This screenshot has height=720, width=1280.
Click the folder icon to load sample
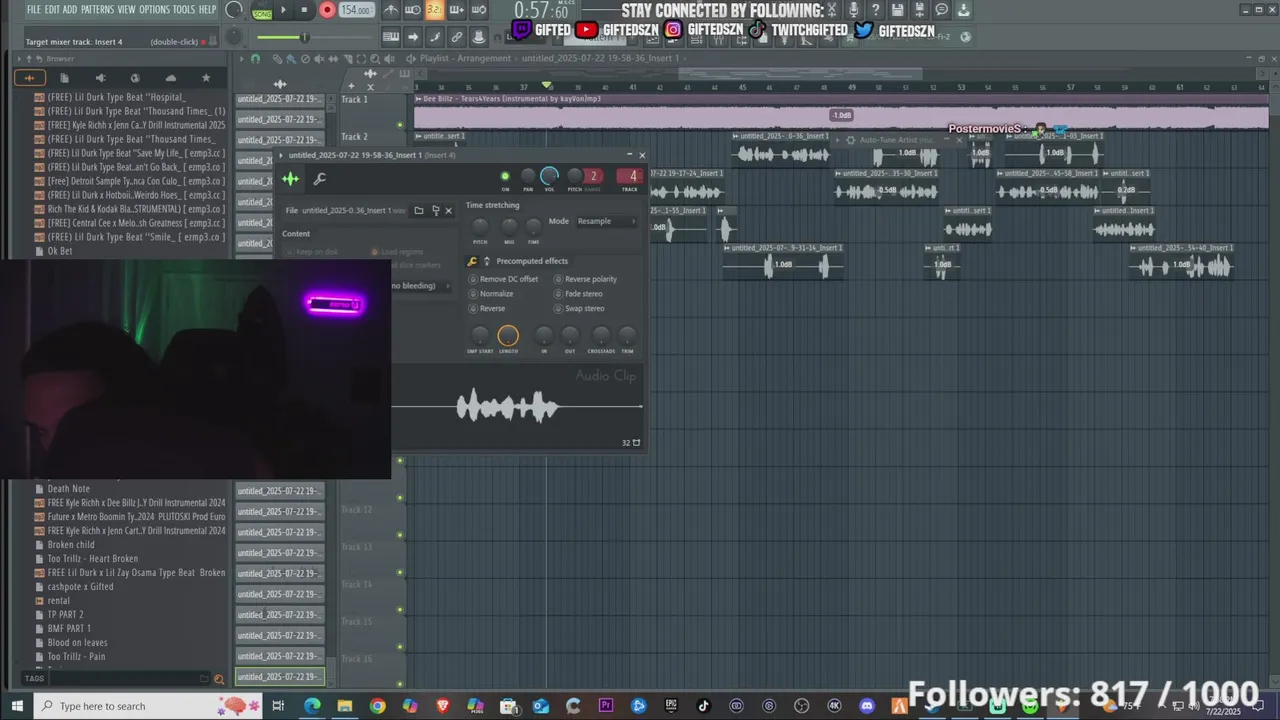coord(419,210)
